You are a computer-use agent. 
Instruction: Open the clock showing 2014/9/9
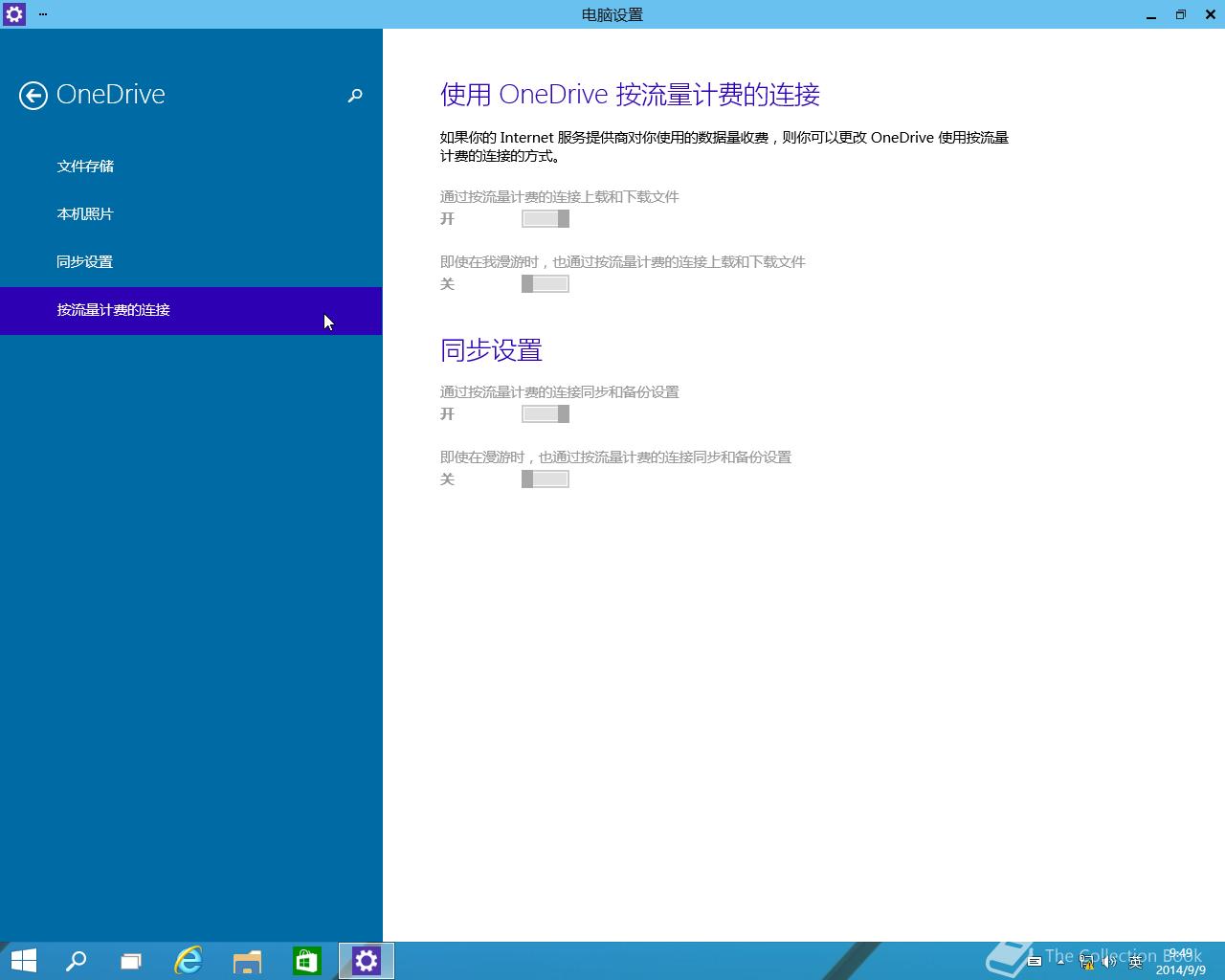pyautogui.click(x=1181, y=961)
